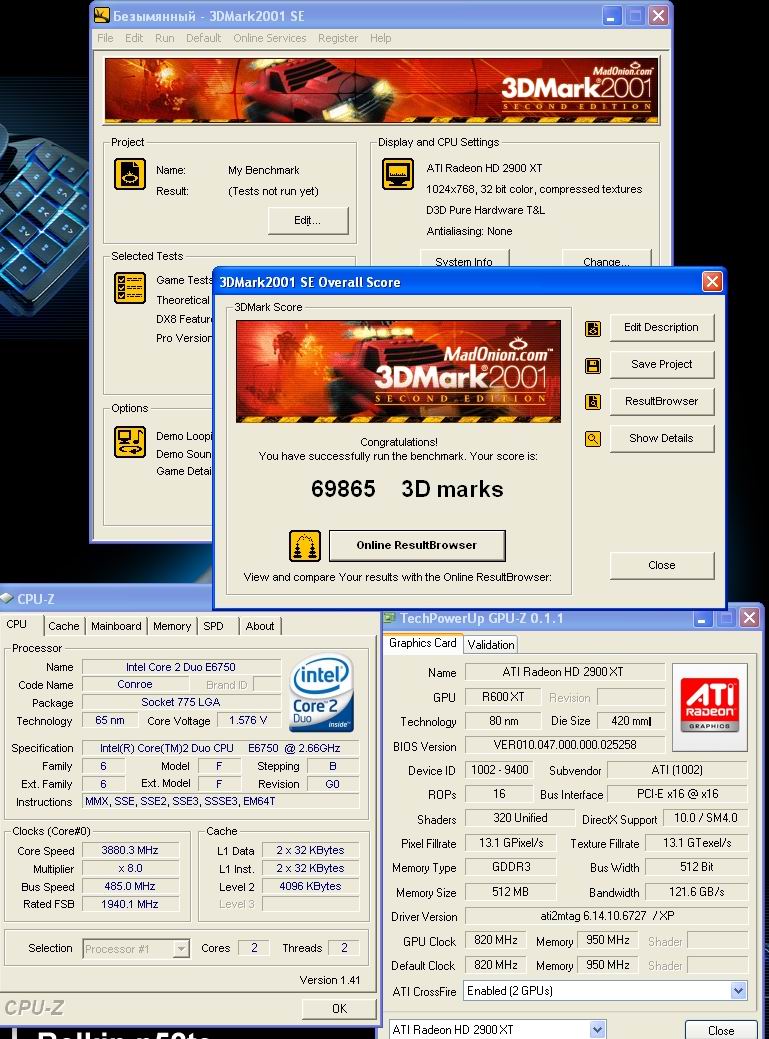Image resolution: width=769 pixels, height=1039 pixels.
Task: Click the Change... button in display settings
Action: (x=606, y=259)
